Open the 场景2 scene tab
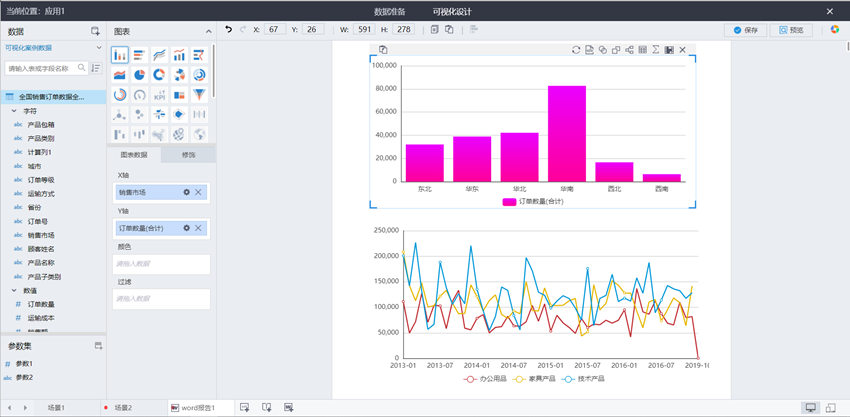The height and width of the screenshot is (417, 850). click(122, 408)
